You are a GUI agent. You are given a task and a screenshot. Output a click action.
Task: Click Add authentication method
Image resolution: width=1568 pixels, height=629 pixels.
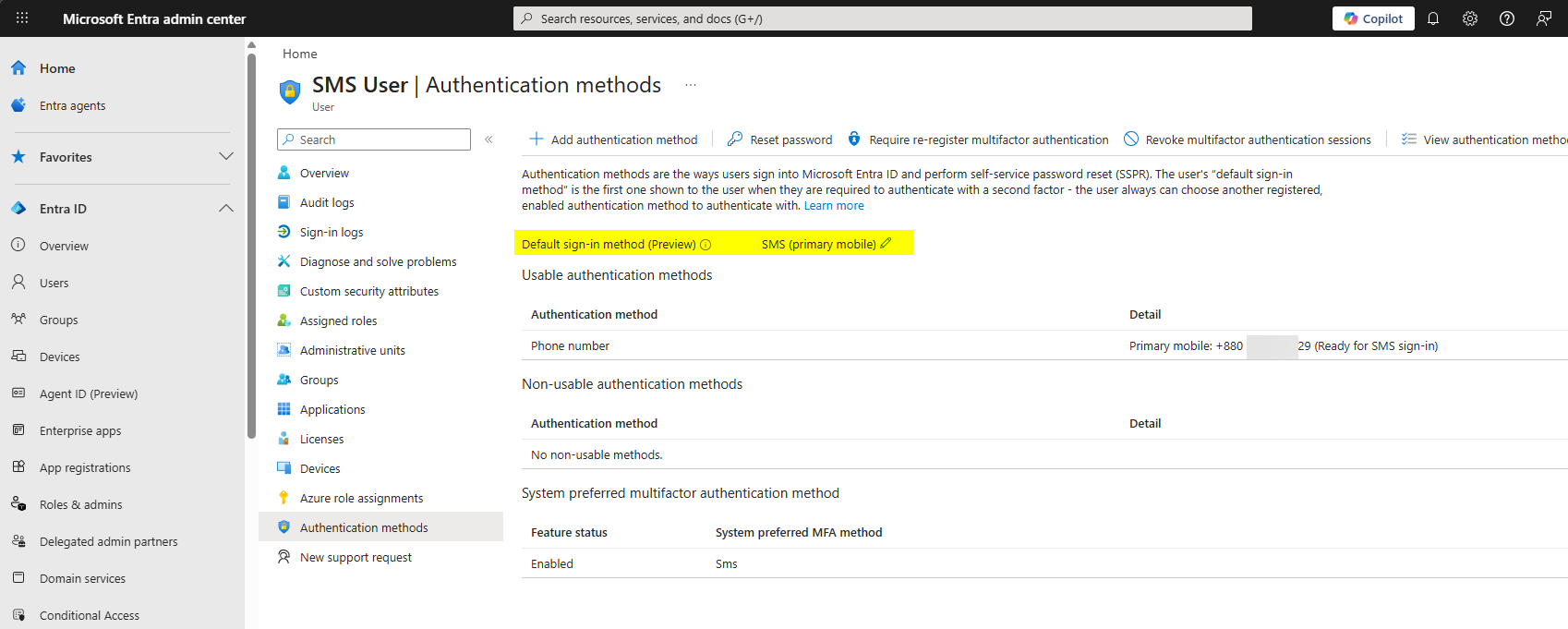(x=613, y=139)
